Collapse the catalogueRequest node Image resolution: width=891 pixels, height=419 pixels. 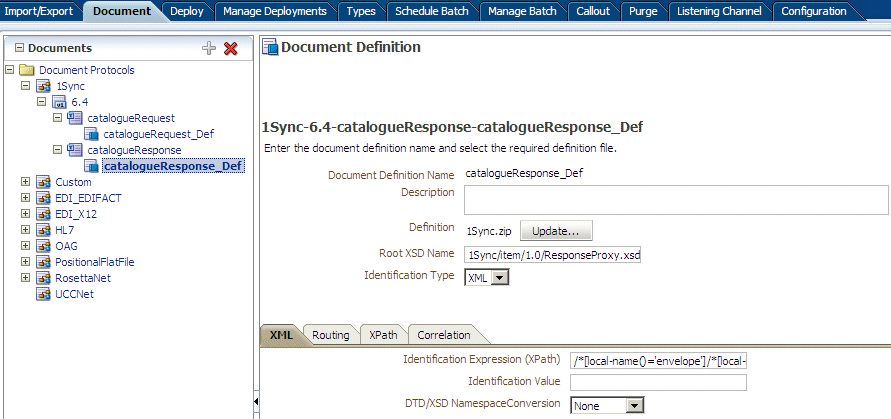pos(57,117)
